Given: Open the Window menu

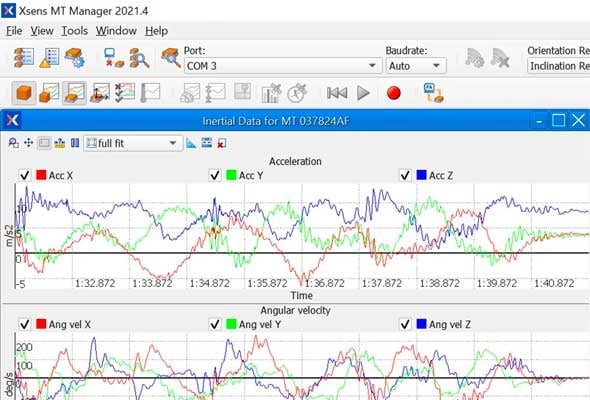Looking at the screenshot, I should coord(116,31).
